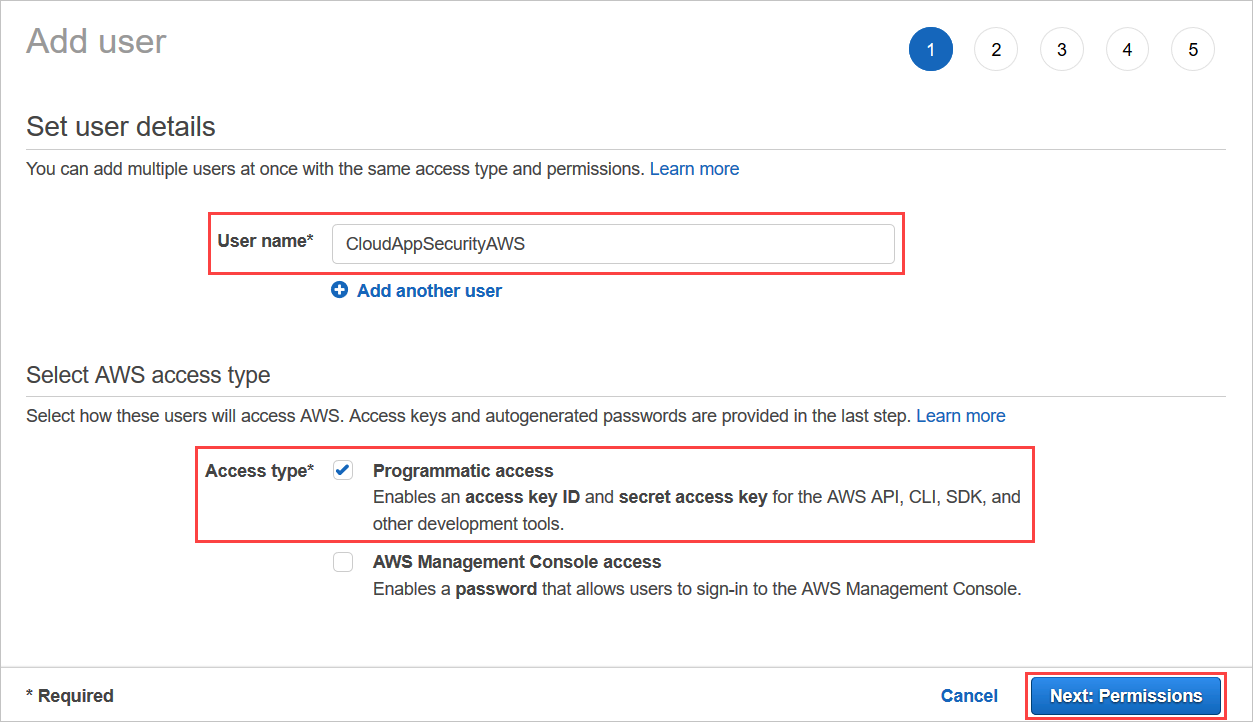Toggle Programmatic access by clicking its label

click(x=462, y=470)
